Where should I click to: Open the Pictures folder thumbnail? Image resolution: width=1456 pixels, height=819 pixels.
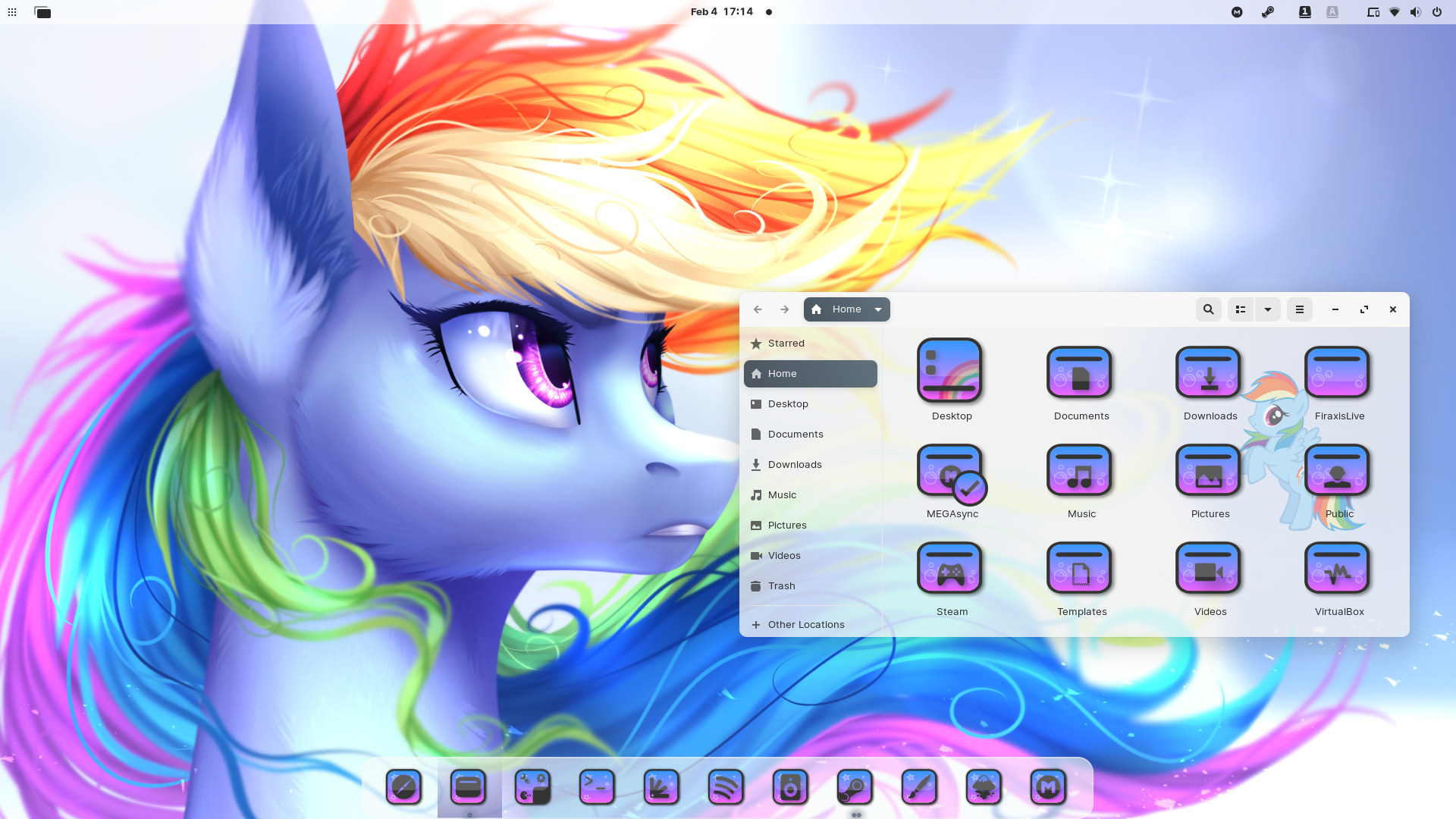click(1209, 471)
